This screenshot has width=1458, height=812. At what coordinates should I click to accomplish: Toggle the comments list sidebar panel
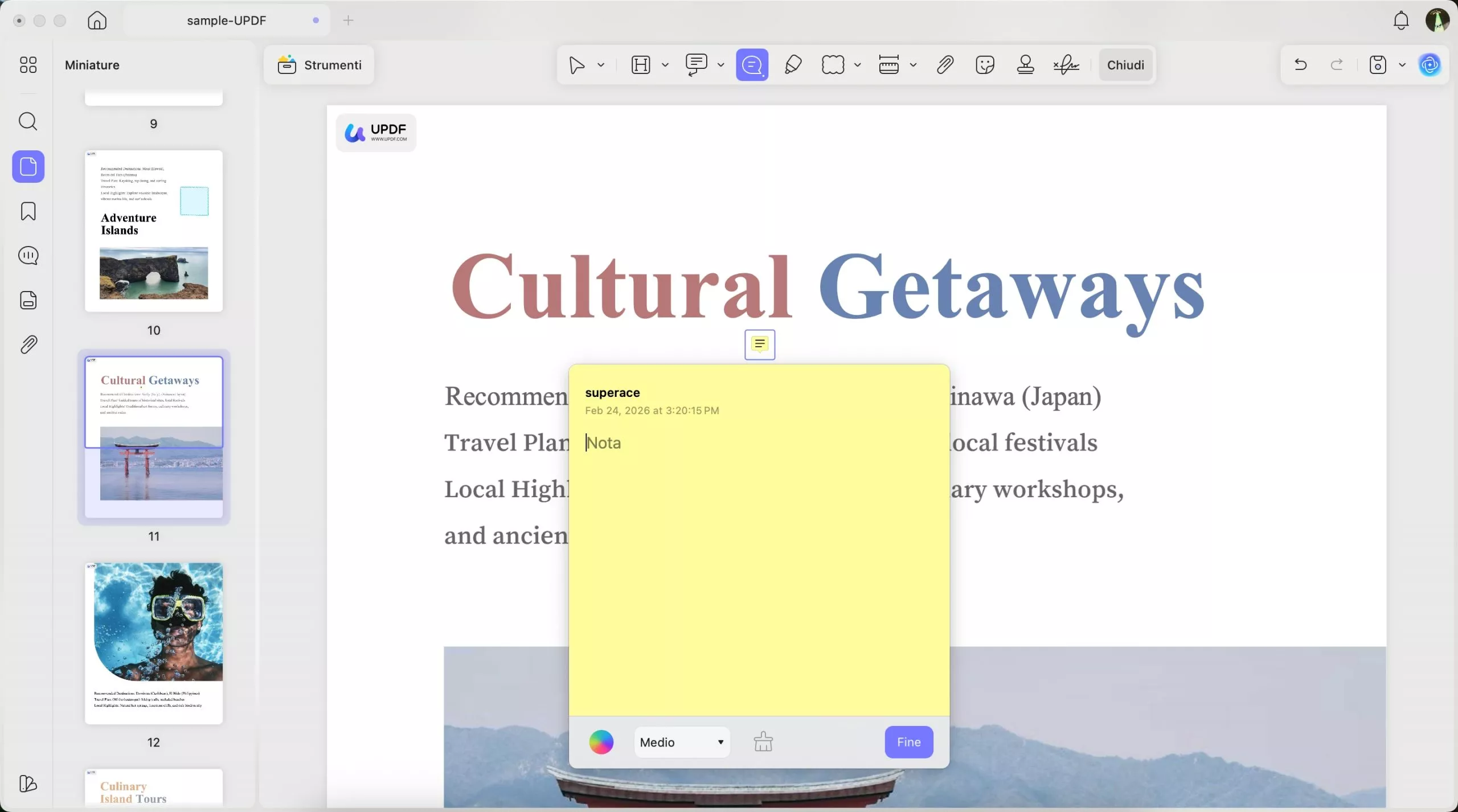point(28,256)
